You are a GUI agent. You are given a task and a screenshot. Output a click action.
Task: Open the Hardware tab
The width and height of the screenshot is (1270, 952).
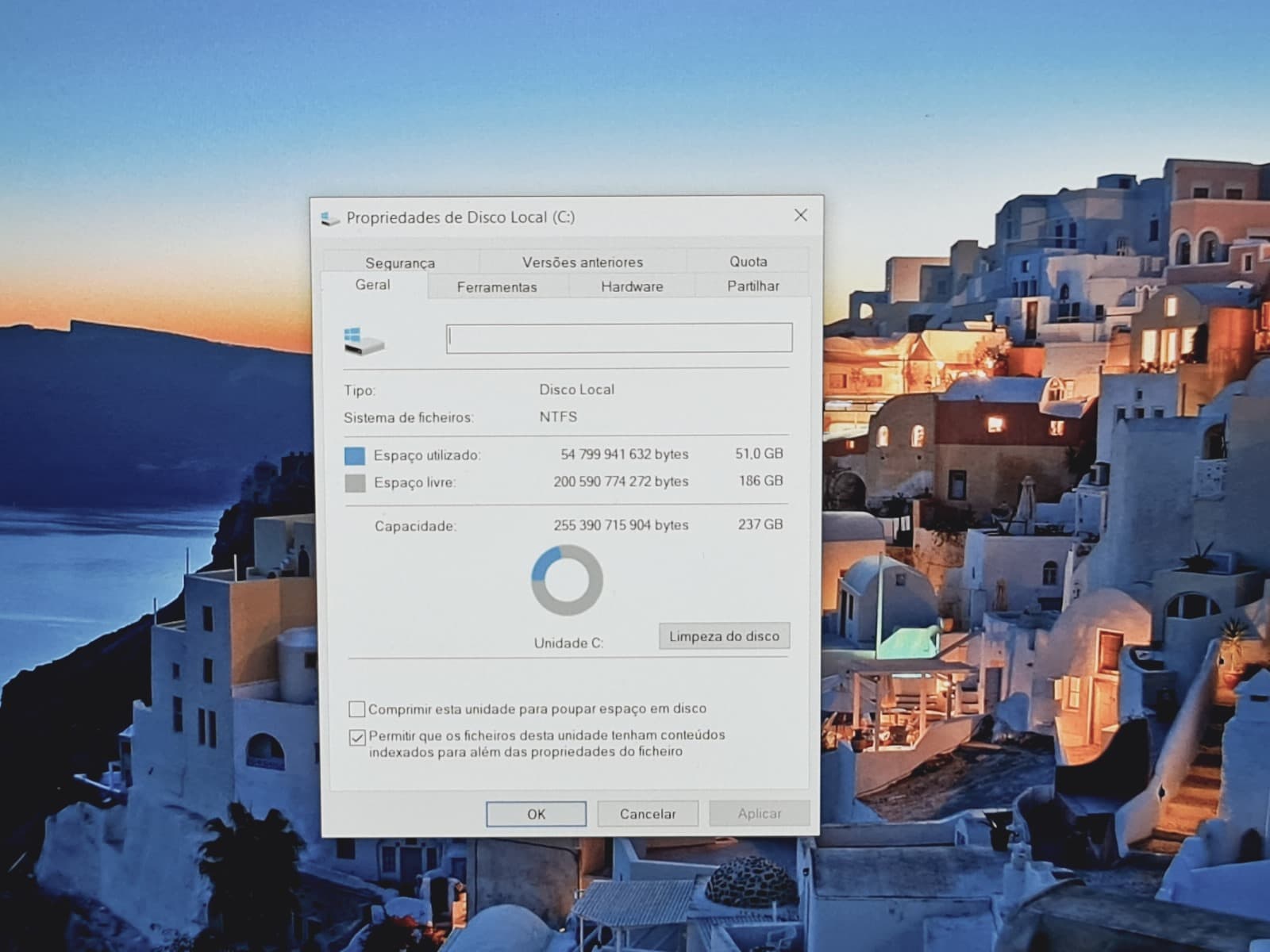pos(632,286)
